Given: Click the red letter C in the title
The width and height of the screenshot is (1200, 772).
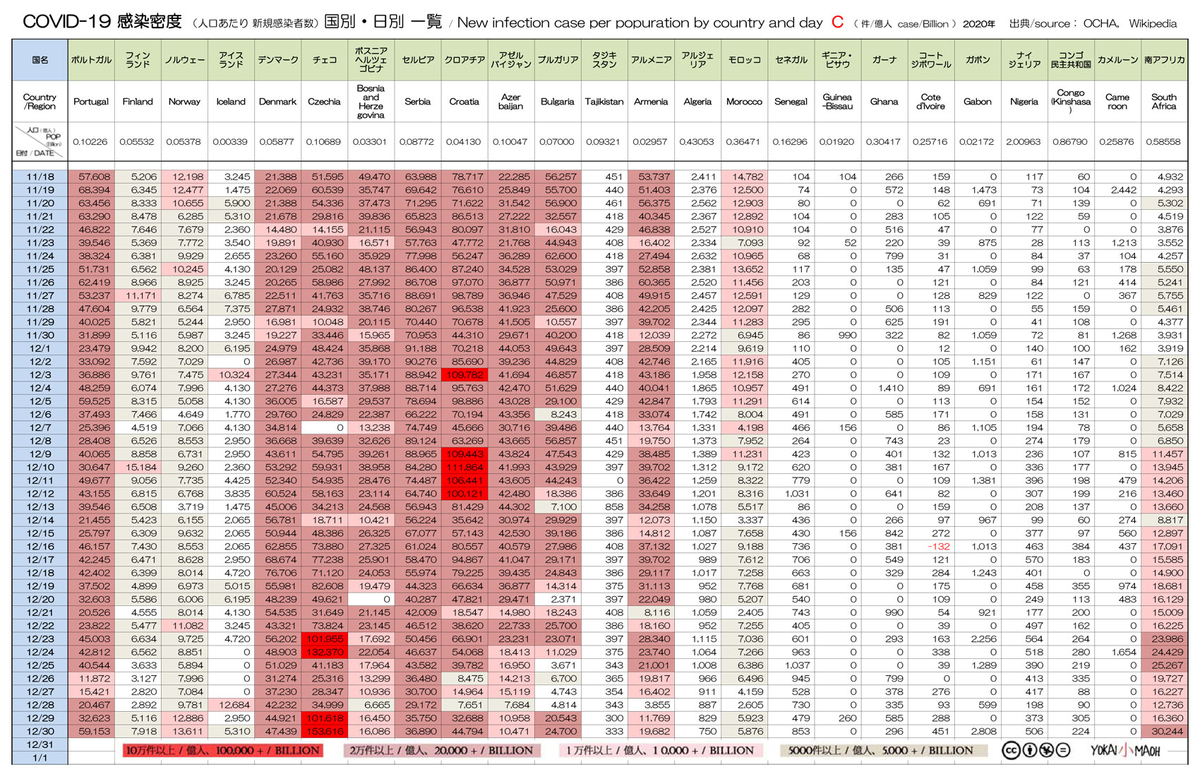Looking at the screenshot, I should pos(836,20).
